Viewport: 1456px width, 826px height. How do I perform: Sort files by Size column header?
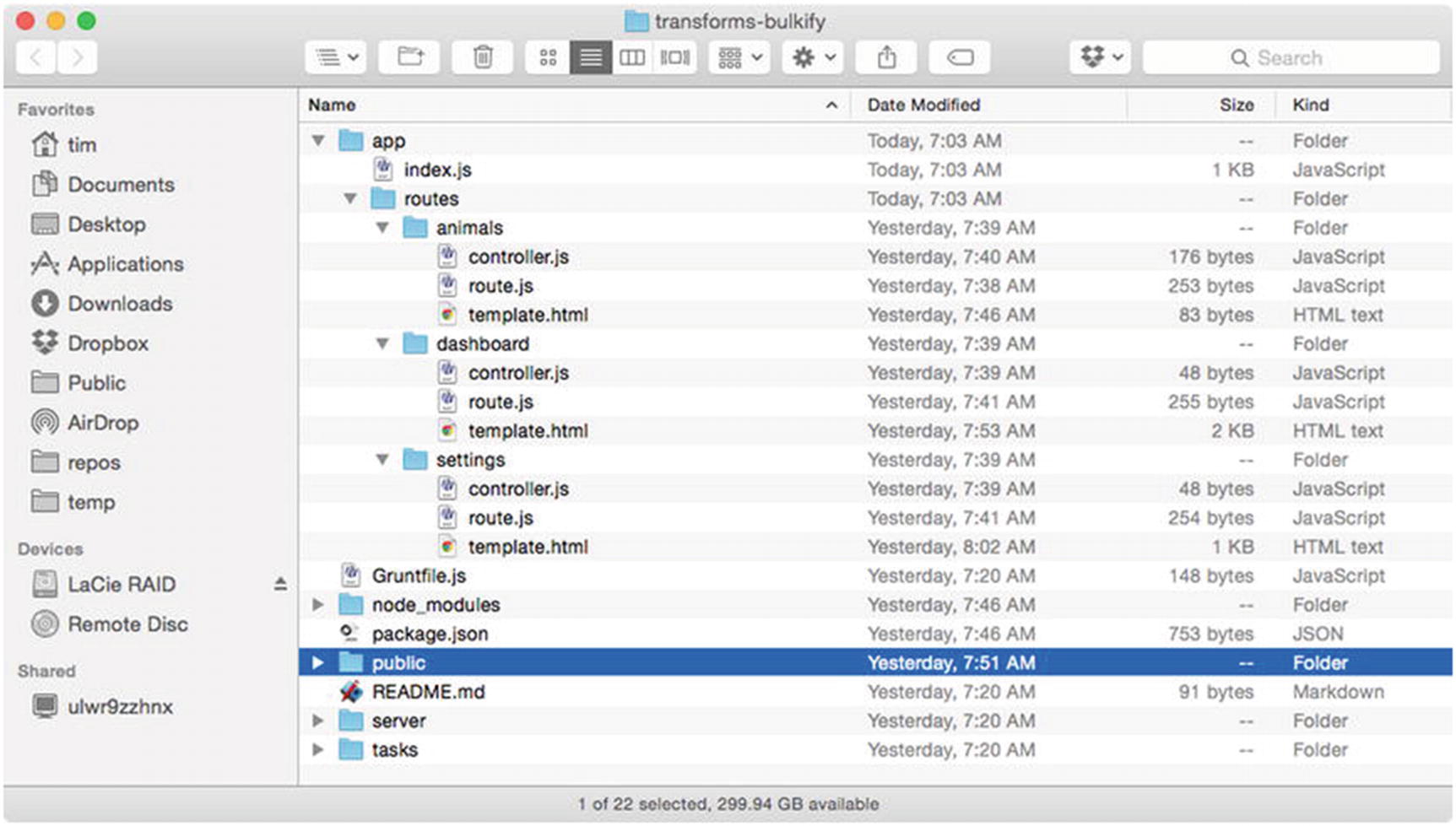pyautogui.click(x=1236, y=105)
